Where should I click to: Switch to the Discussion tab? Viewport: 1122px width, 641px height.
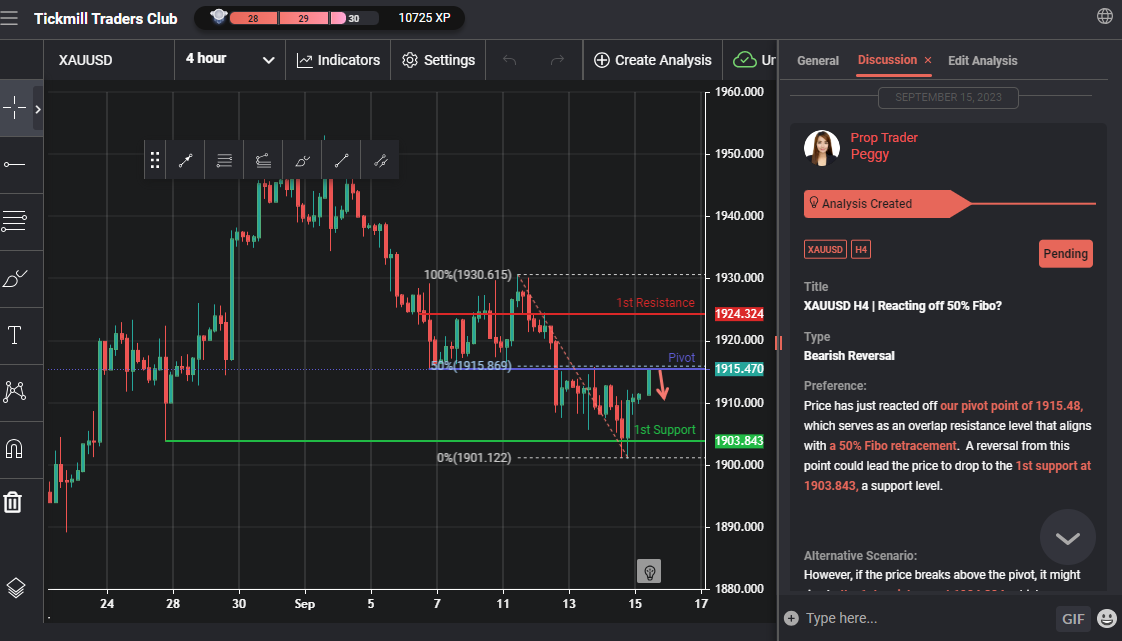(887, 60)
